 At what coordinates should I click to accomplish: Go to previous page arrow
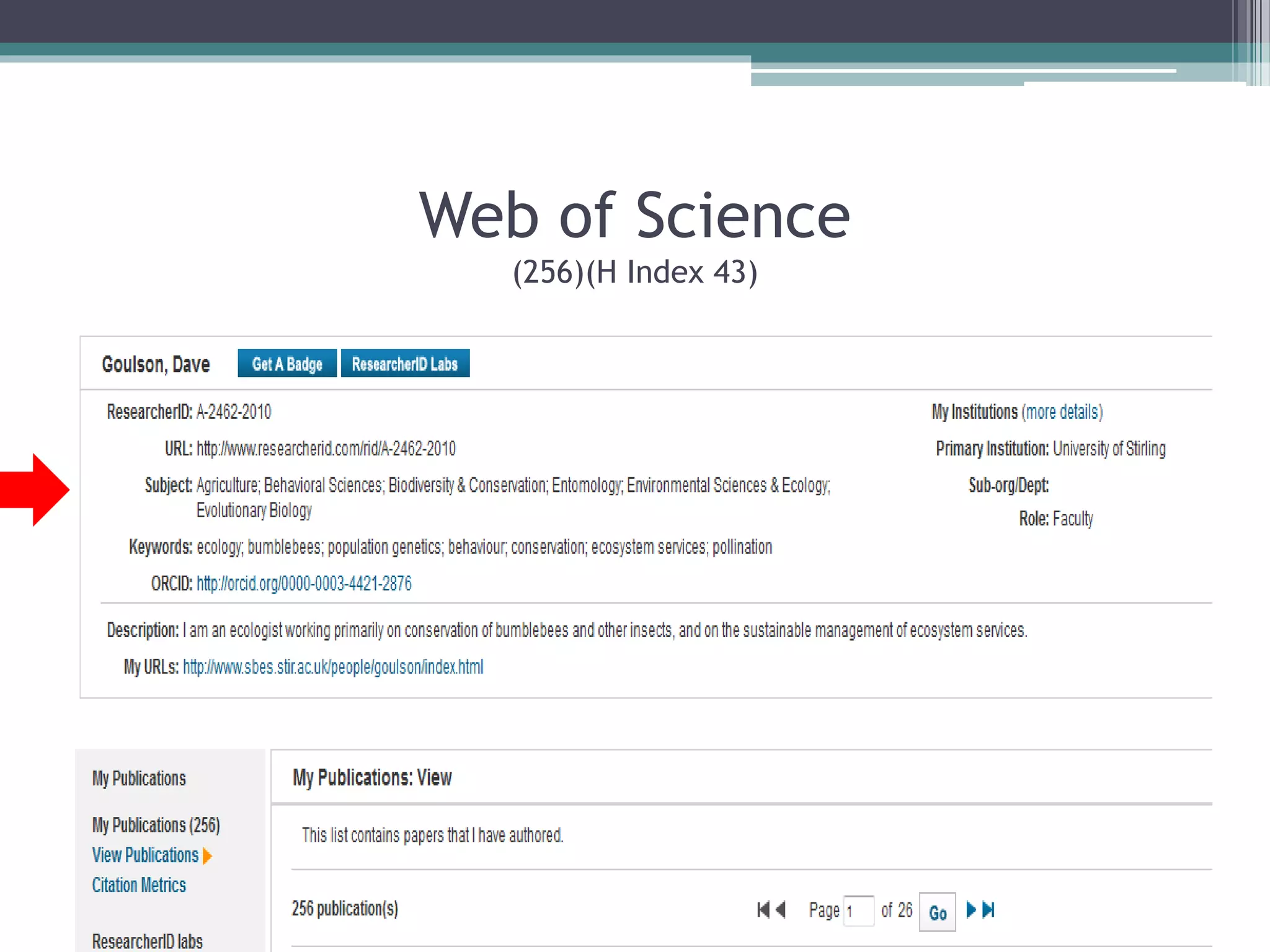pos(781,910)
